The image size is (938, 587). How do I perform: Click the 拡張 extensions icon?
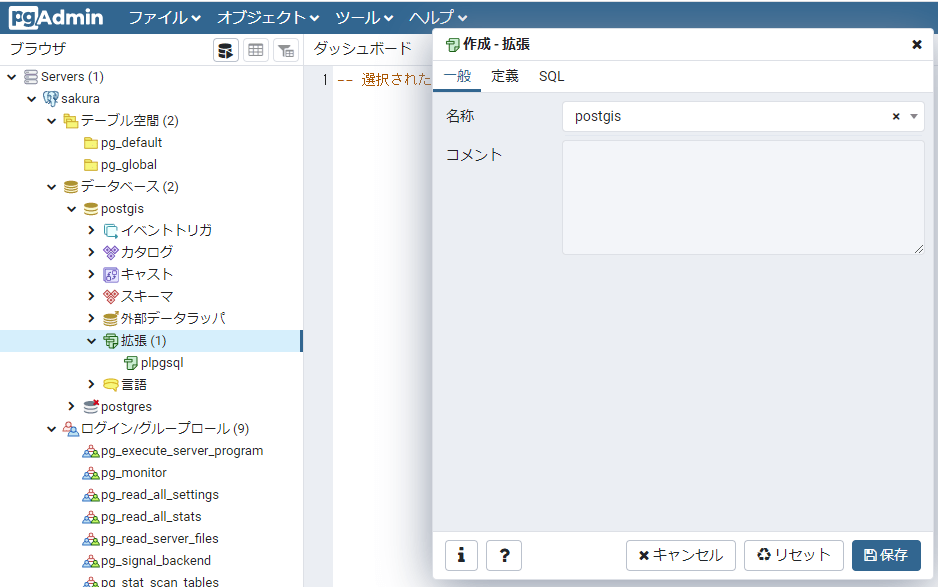tap(111, 341)
